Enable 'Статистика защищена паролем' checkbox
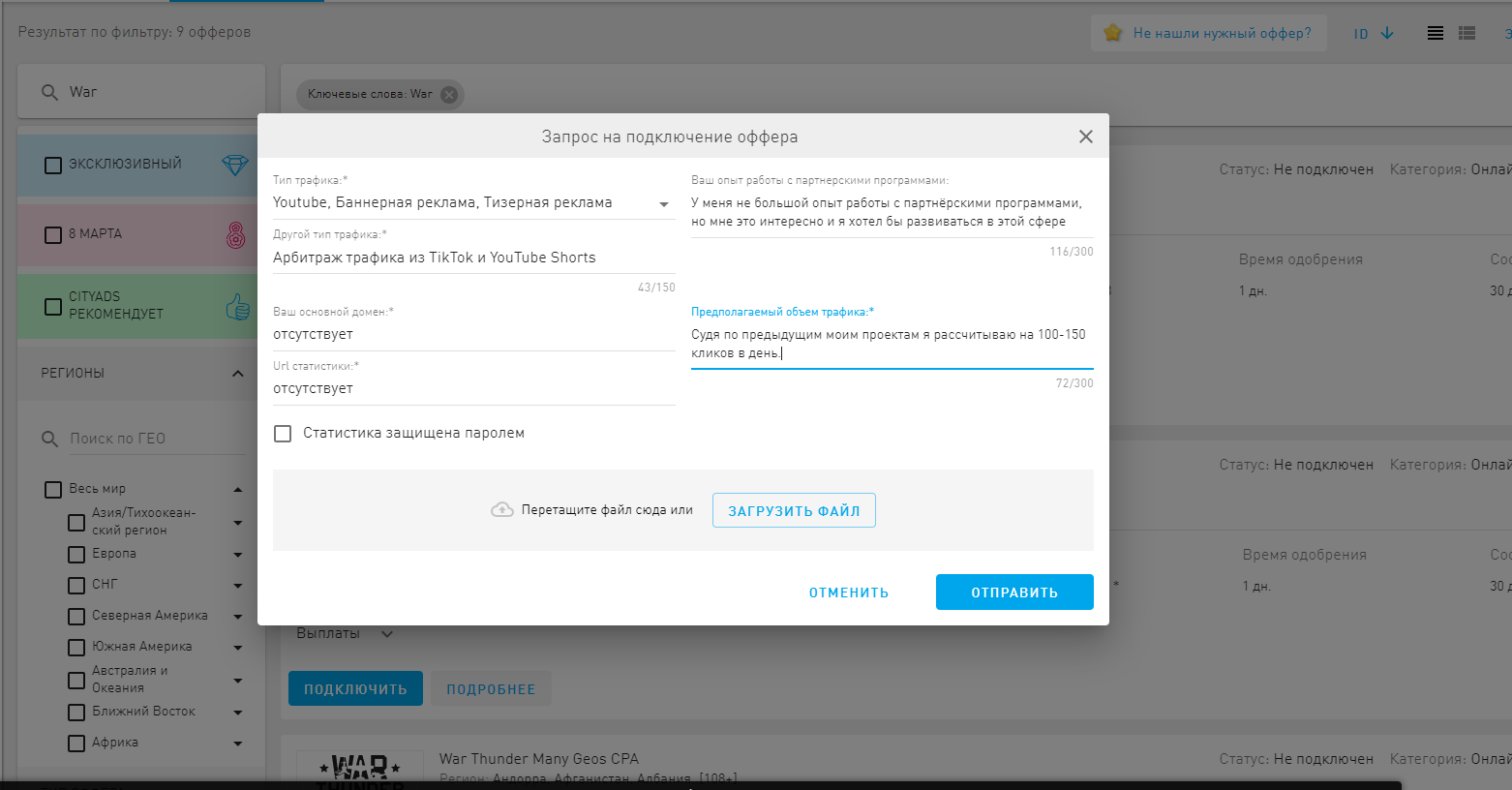This screenshot has height=790, width=1512. pos(283,434)
